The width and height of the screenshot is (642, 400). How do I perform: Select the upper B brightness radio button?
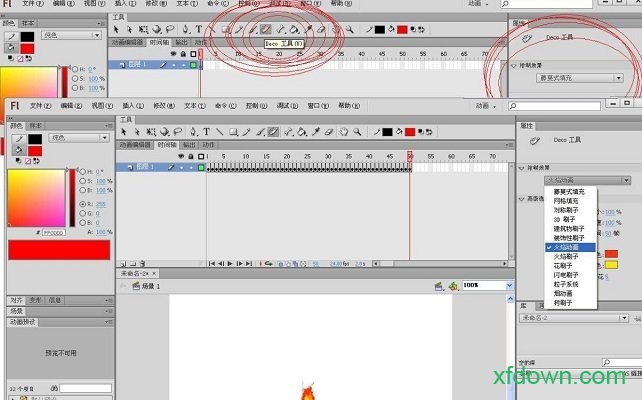point(83,190)
